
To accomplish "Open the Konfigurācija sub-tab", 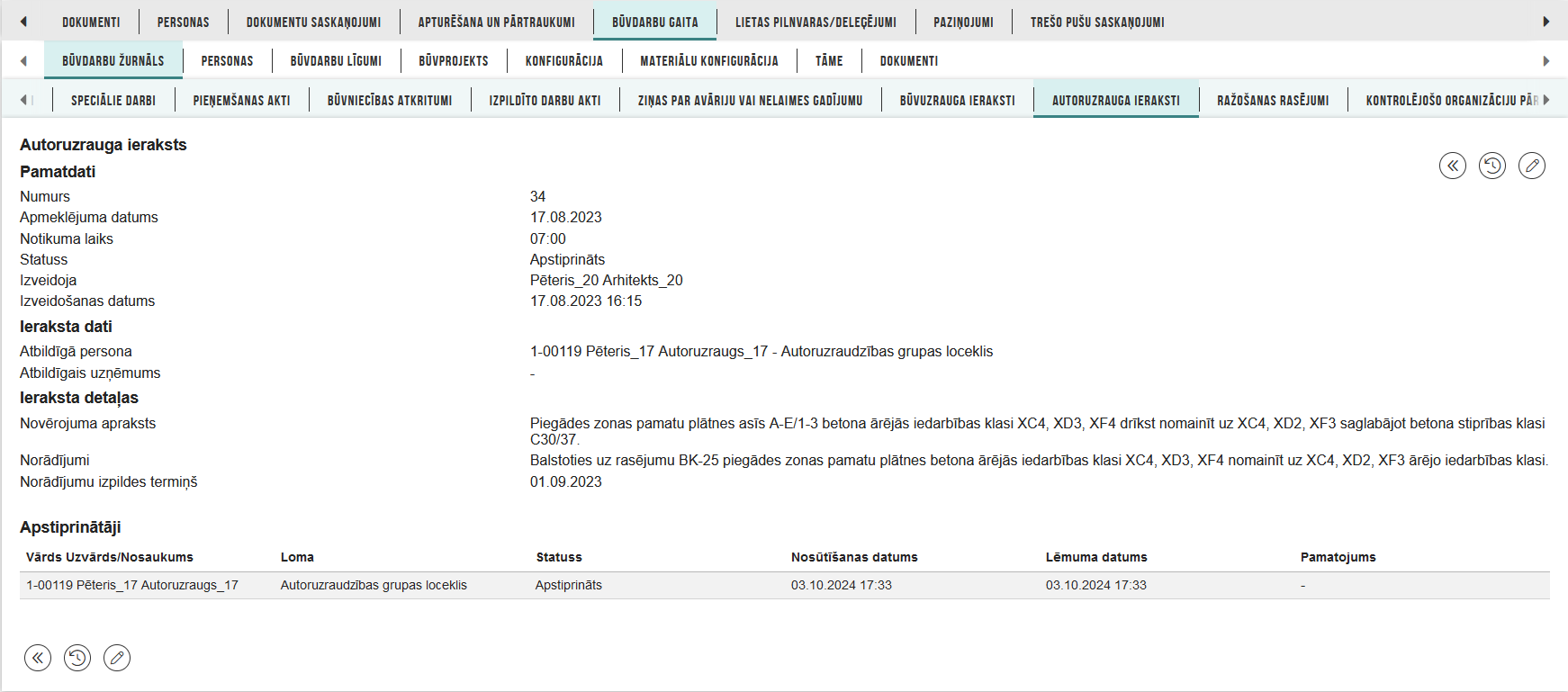I will [564, 61].
